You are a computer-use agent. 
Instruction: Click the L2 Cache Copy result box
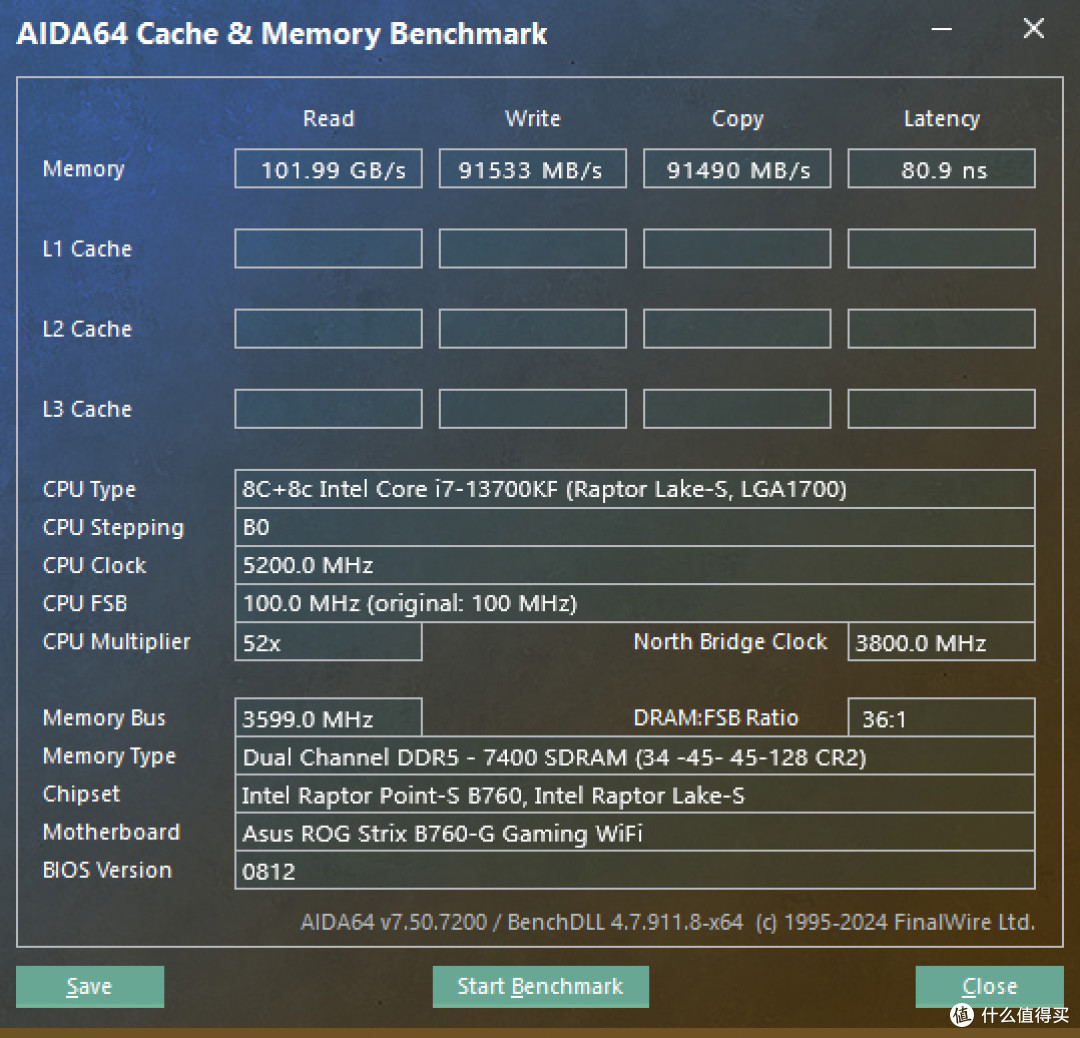pos(737,329)
